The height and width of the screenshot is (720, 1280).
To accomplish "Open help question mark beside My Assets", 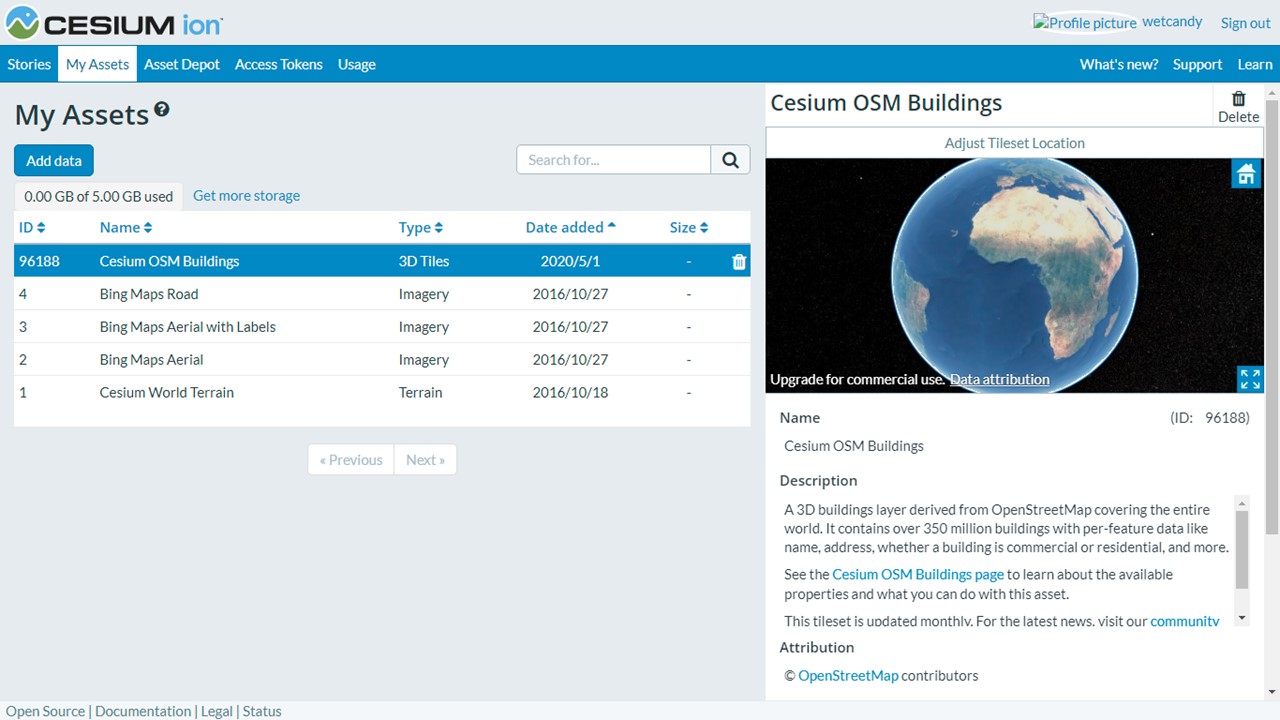I will click(x=162, y=110).
